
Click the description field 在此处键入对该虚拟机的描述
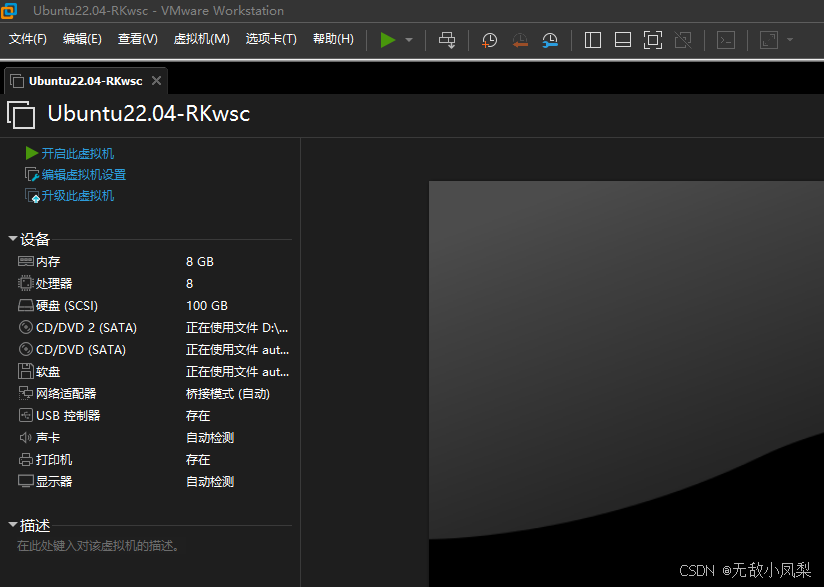coord(98,547)
